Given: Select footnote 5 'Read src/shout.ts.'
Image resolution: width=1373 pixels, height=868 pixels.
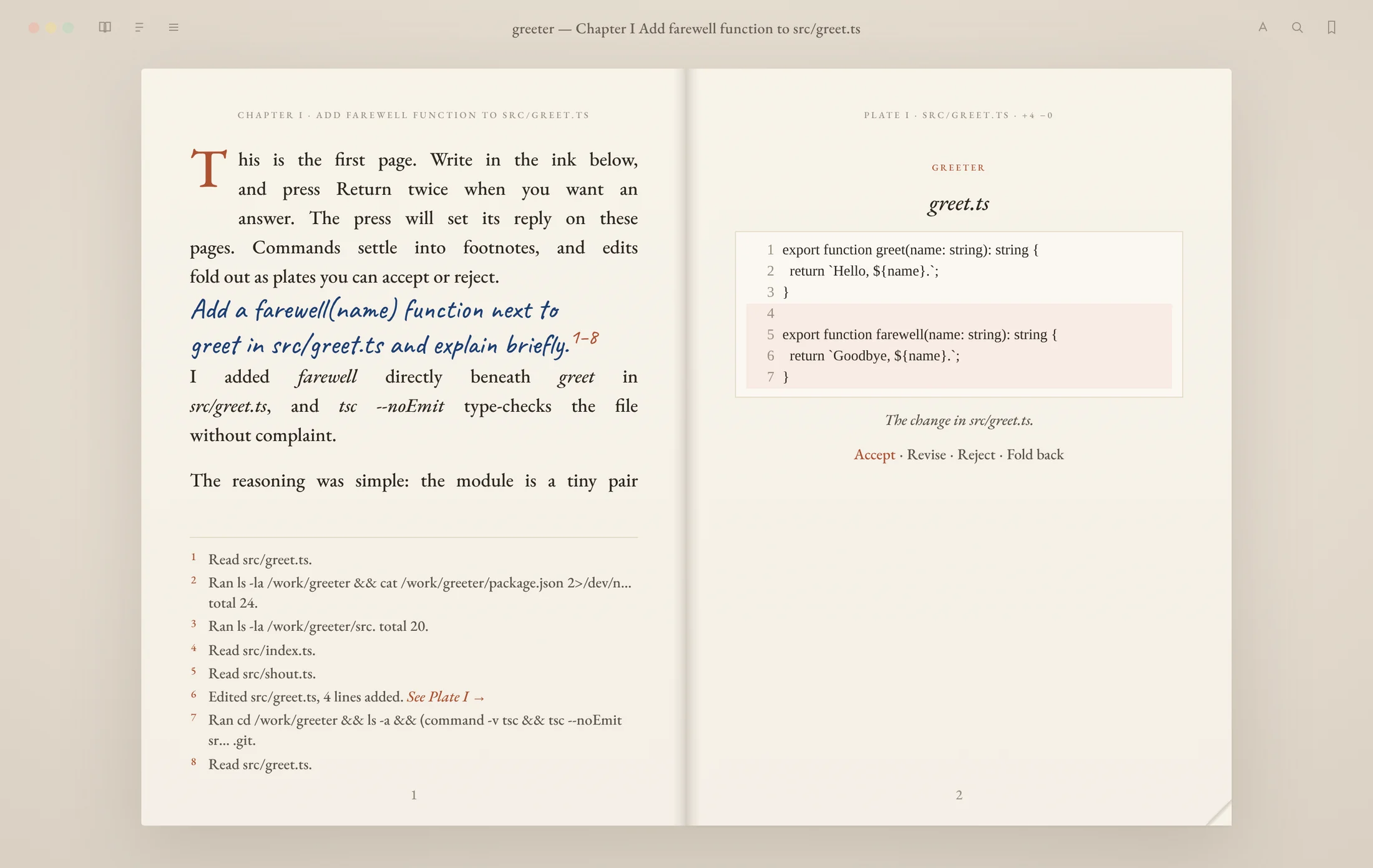Looking at the screenshot, I should tap(261, 674).
